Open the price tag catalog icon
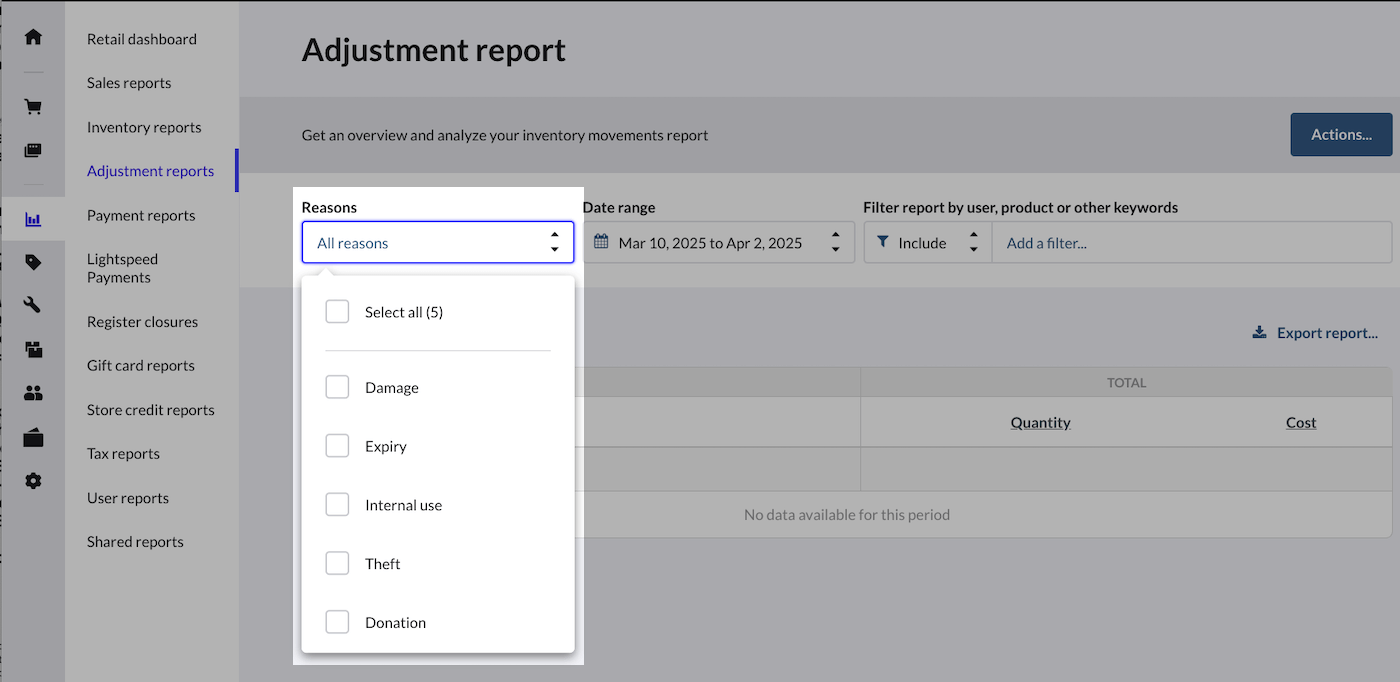The width and height of the screenshot is (1400, 682). 33,262
